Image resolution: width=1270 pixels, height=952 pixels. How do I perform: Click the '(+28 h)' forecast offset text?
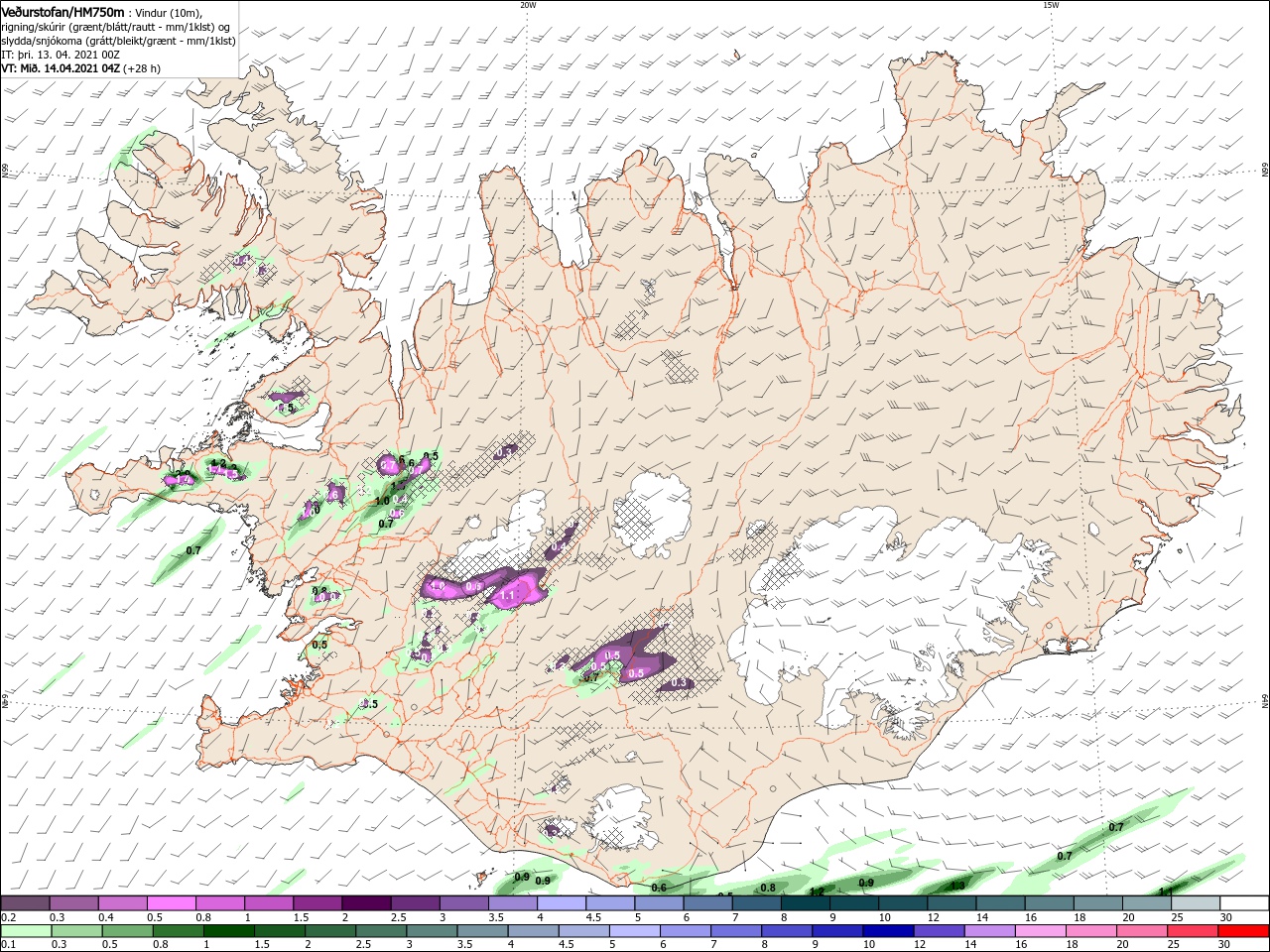point(143,68)
